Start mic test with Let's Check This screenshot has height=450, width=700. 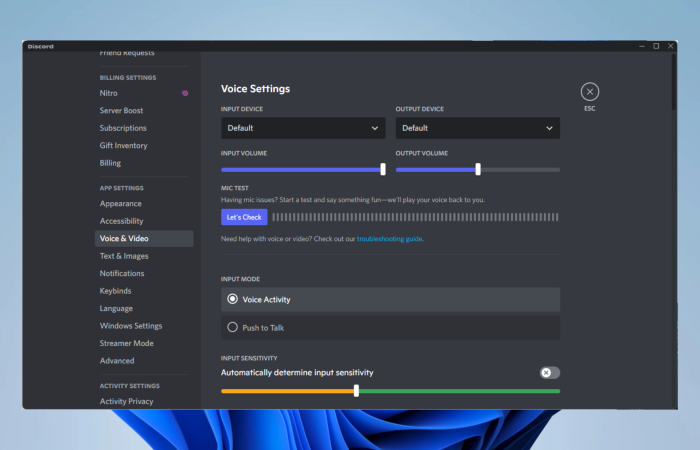pyautogui.click(x=244, y=217)
